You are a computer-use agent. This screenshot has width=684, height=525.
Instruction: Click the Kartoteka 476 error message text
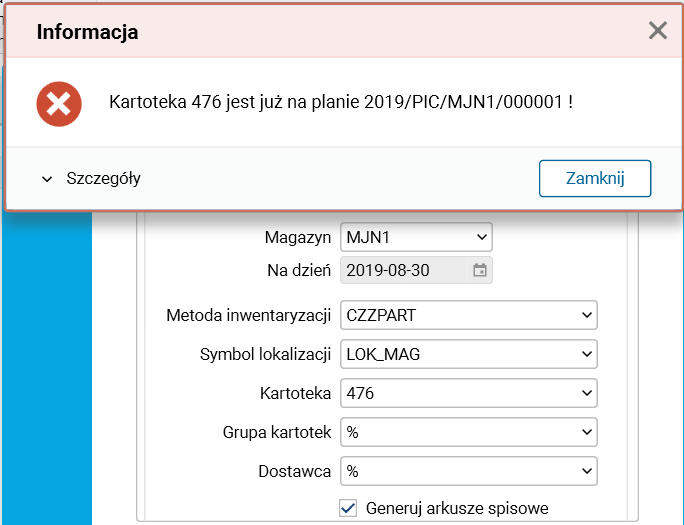click(340, 103)
